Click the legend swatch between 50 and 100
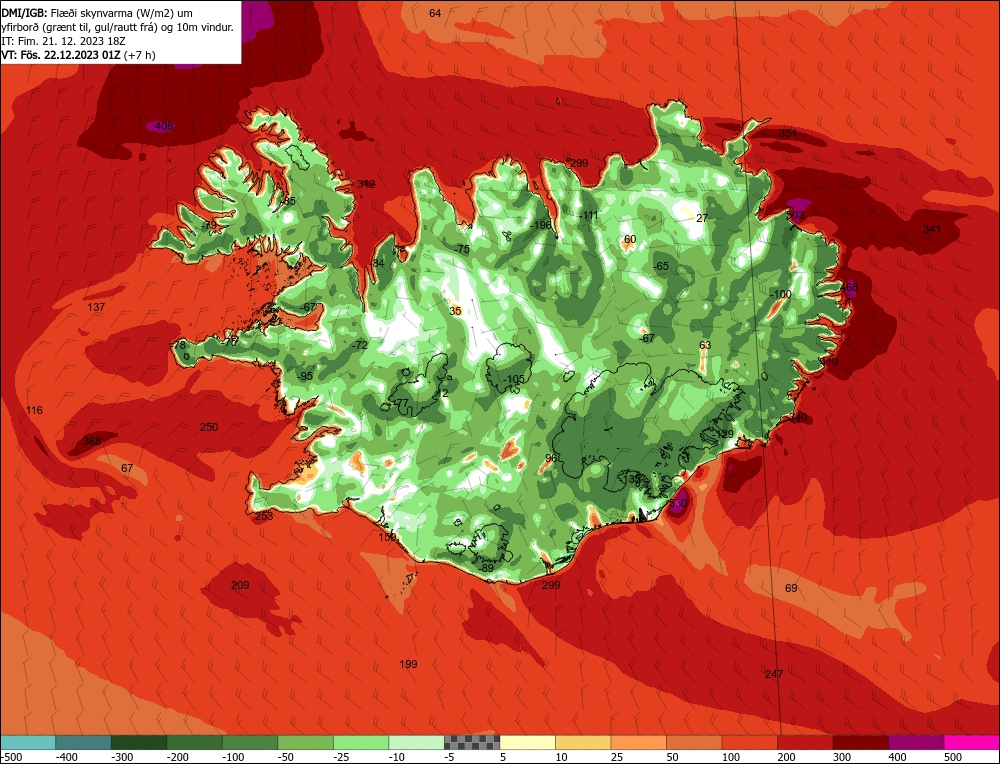Screen dimensions: 1000x764 (x=694, y=742)
